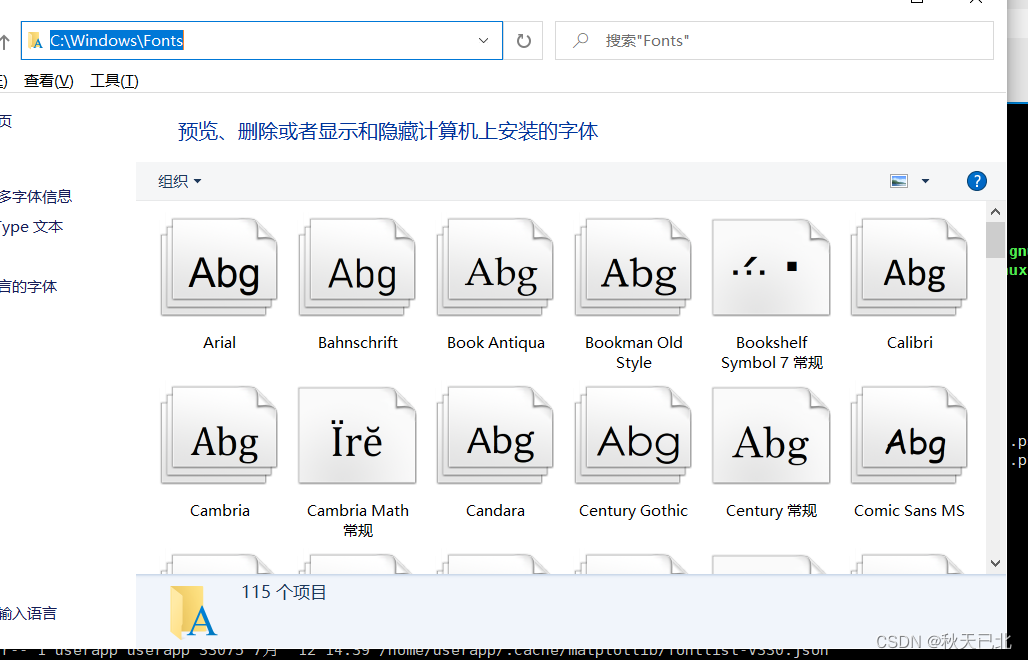Select the Bookman Old Style font icon
This screenshot has height=660, width=1028.
tap(633, 267)
